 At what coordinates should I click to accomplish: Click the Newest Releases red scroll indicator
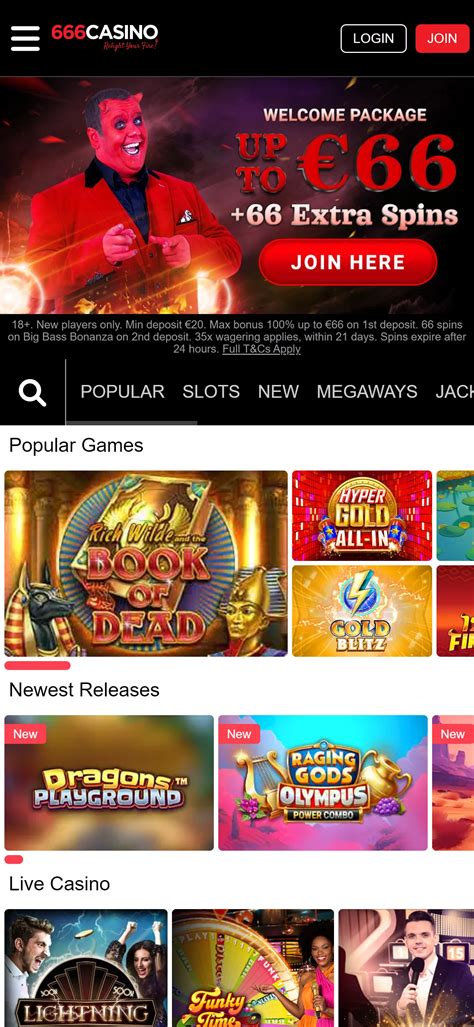[14, 859]
